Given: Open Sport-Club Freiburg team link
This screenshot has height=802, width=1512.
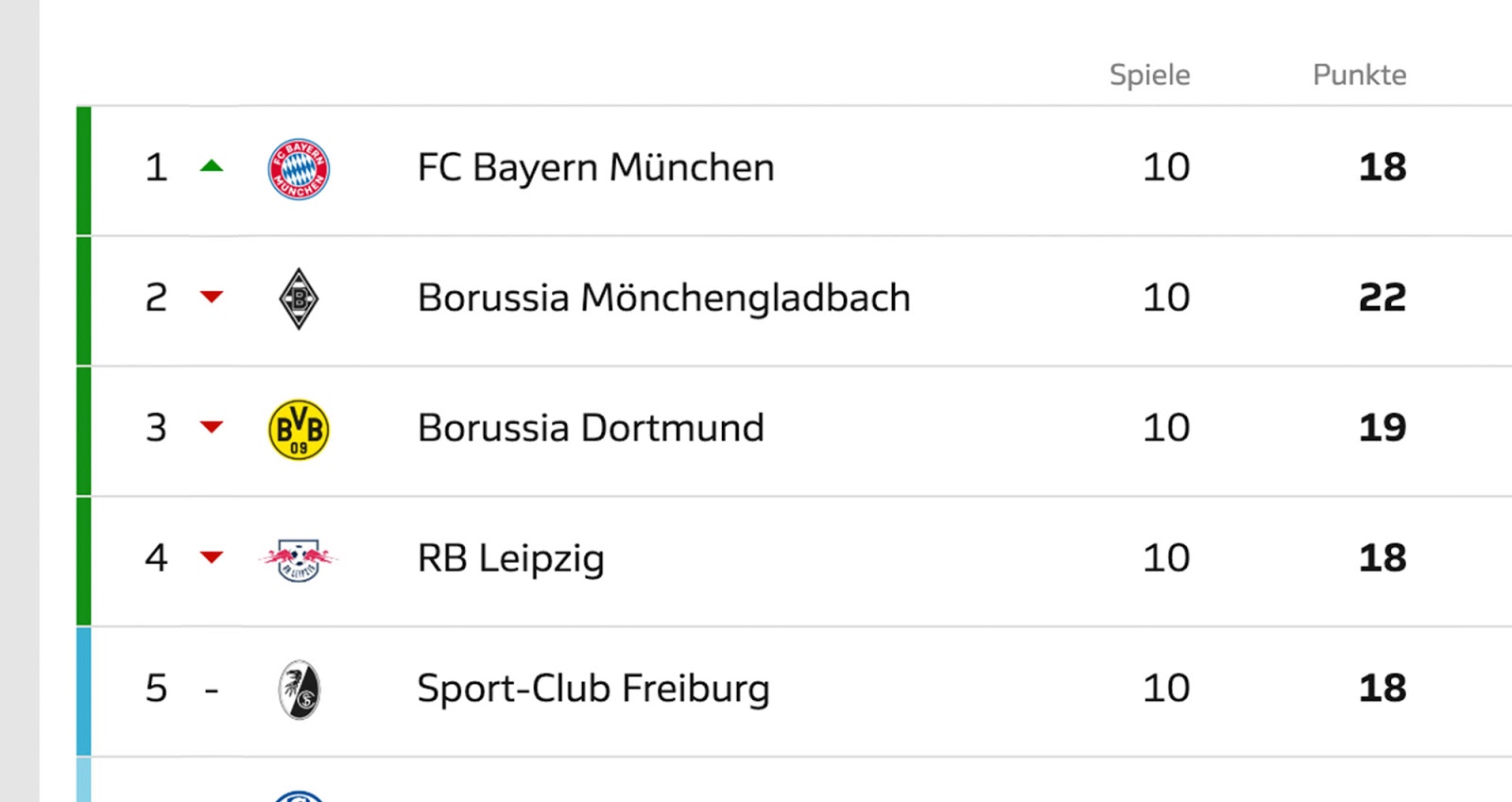Looking at the screenshot, I should pos(593,689).
